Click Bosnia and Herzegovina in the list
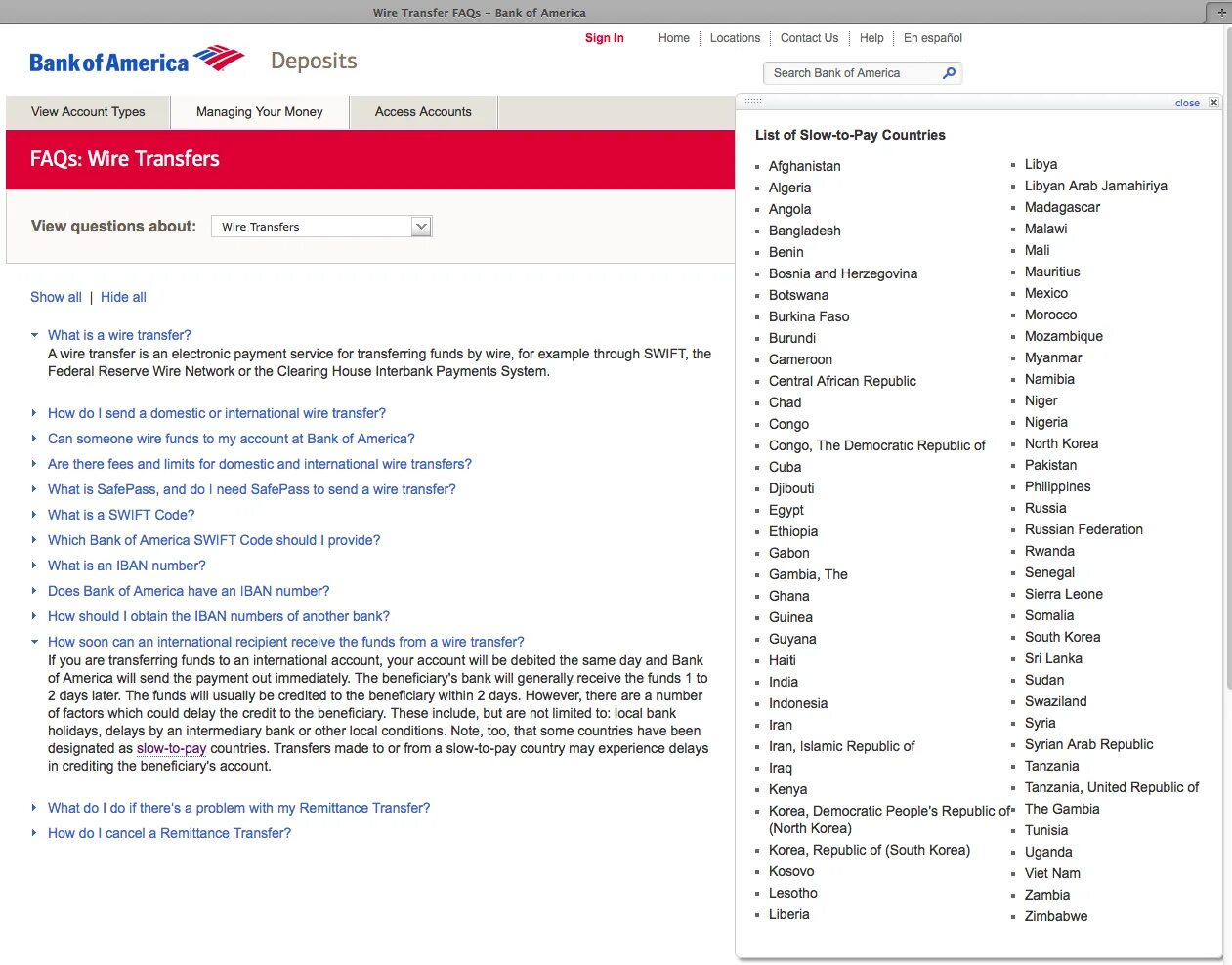This screenshot has height=965, width=1232. (x=843, y=273)
